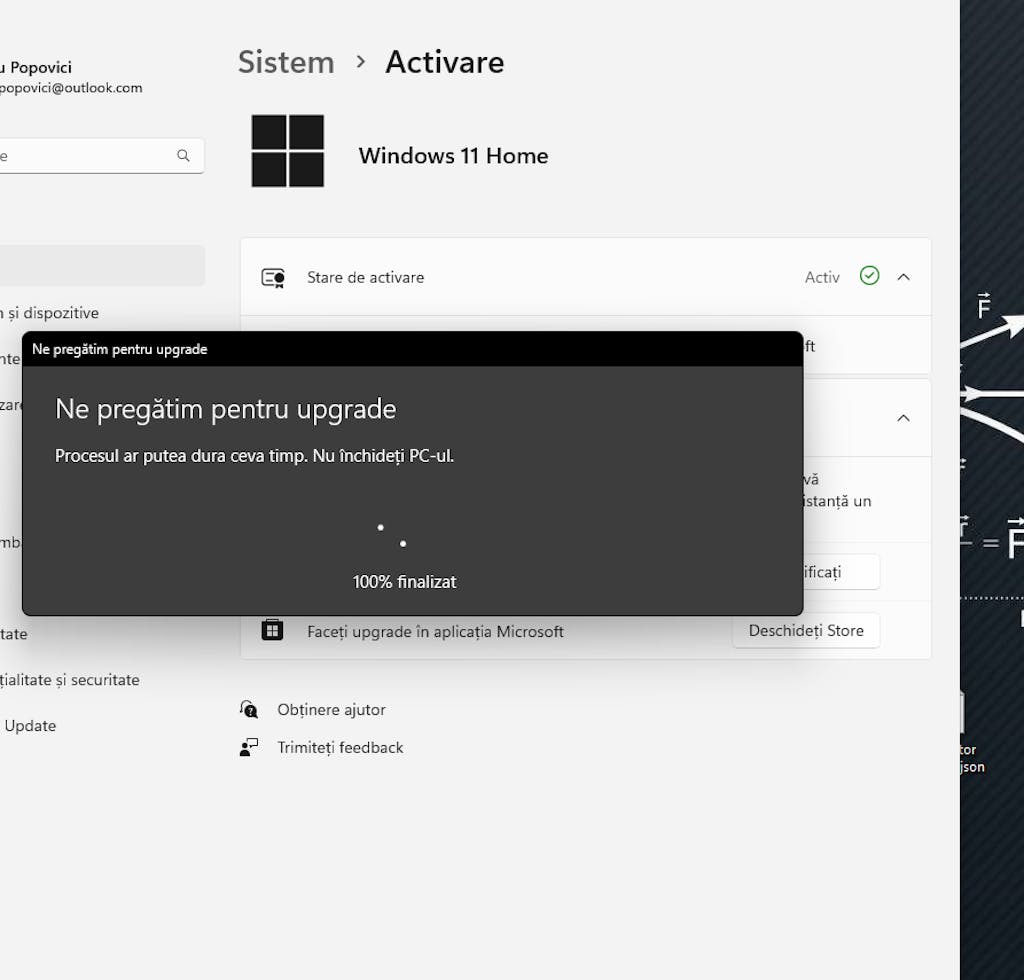This screenshot has height=980, width=1024.
Task: Click the search magnifier icon in sidebar
Action: click(183, 156)
